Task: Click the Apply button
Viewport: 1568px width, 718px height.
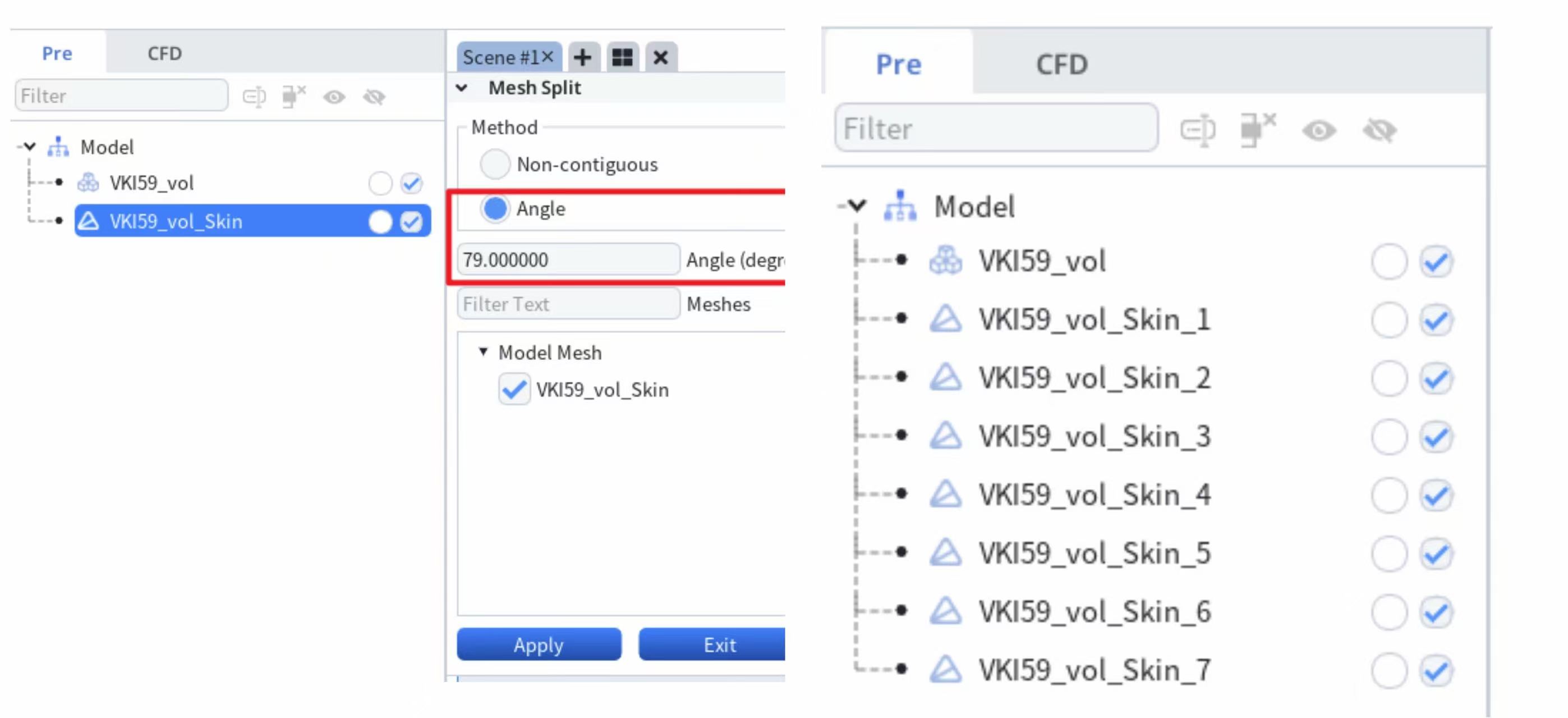Action: (x=539, y=644)
